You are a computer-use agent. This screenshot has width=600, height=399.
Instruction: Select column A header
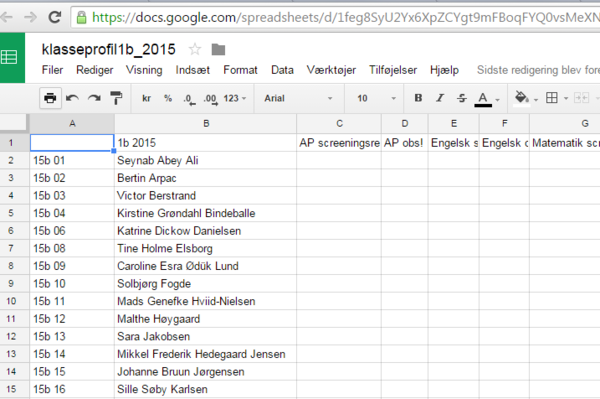(72, 124)
